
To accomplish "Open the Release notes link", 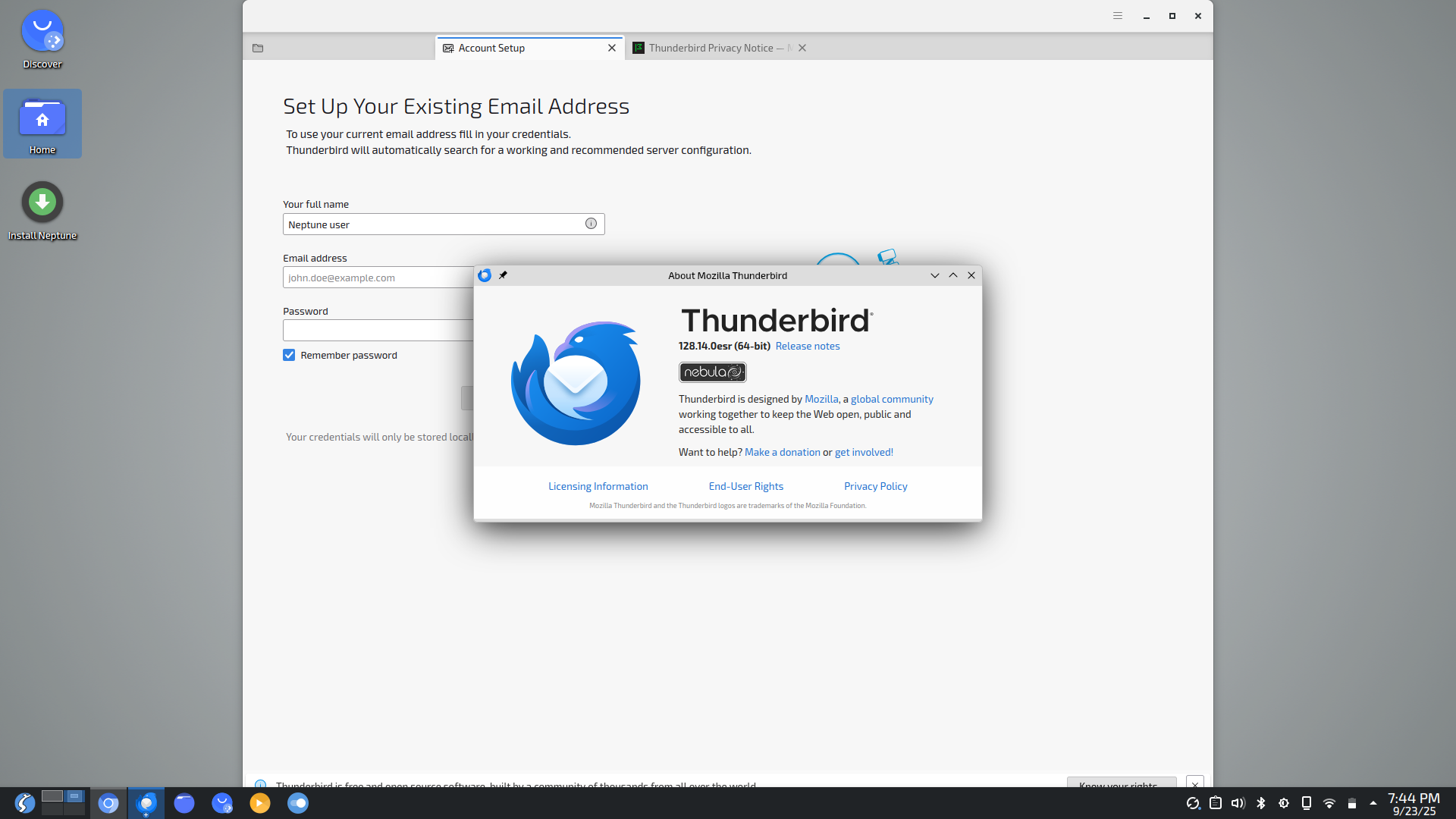I will pos(807,346).
